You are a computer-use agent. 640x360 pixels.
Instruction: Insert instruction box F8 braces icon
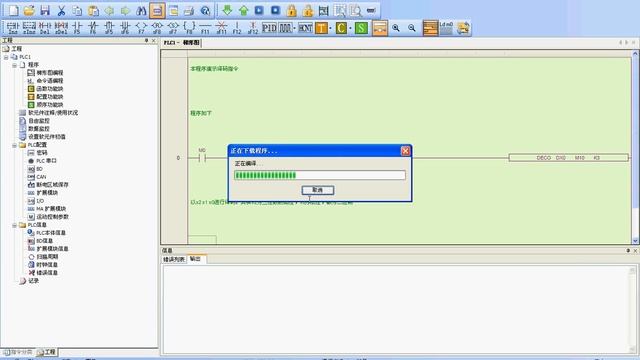189,28
